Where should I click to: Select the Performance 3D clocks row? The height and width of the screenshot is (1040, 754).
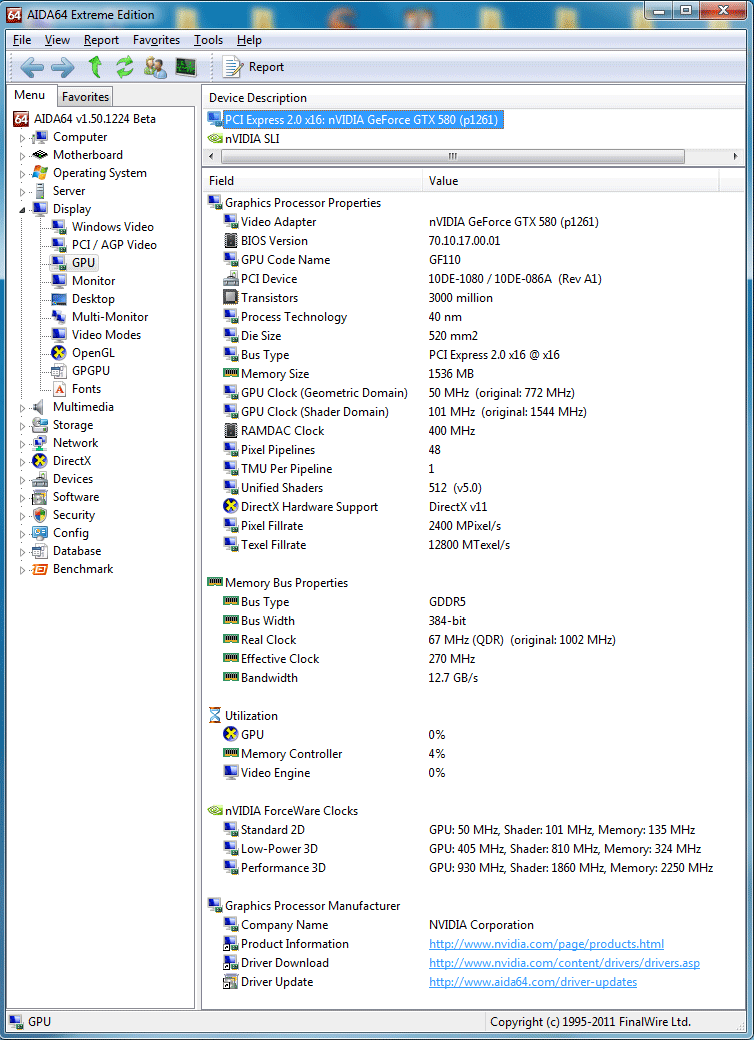pyautogui.click(x=473, y=868)
